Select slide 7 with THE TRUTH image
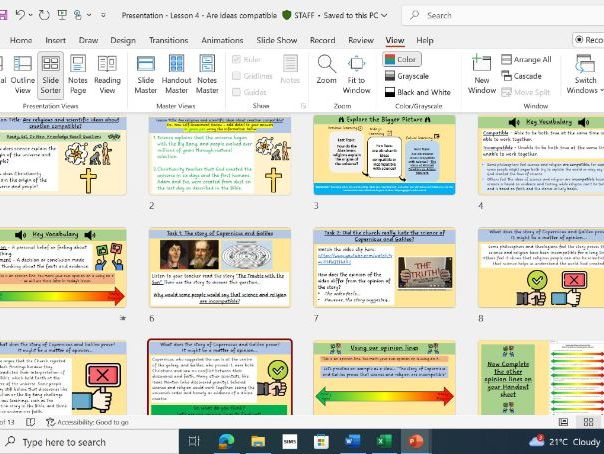 [384, 268]
